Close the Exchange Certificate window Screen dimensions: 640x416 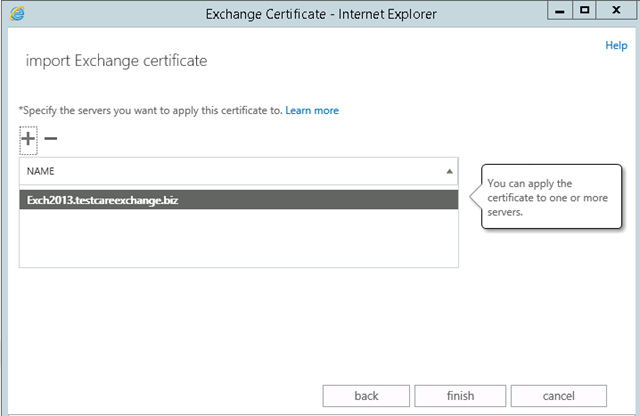tap(616, 11)
